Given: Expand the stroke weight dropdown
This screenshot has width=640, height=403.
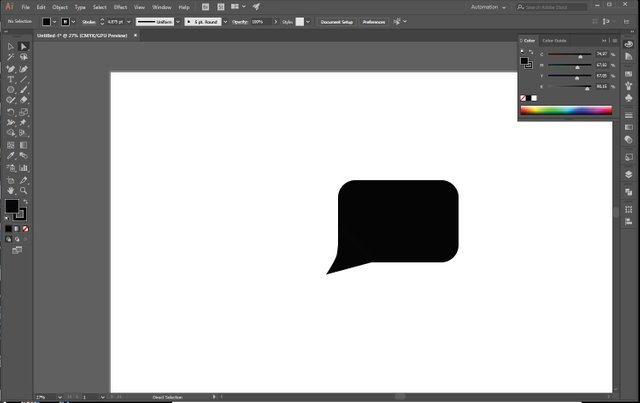Looking at the screenshot, I should click(129, 22).
